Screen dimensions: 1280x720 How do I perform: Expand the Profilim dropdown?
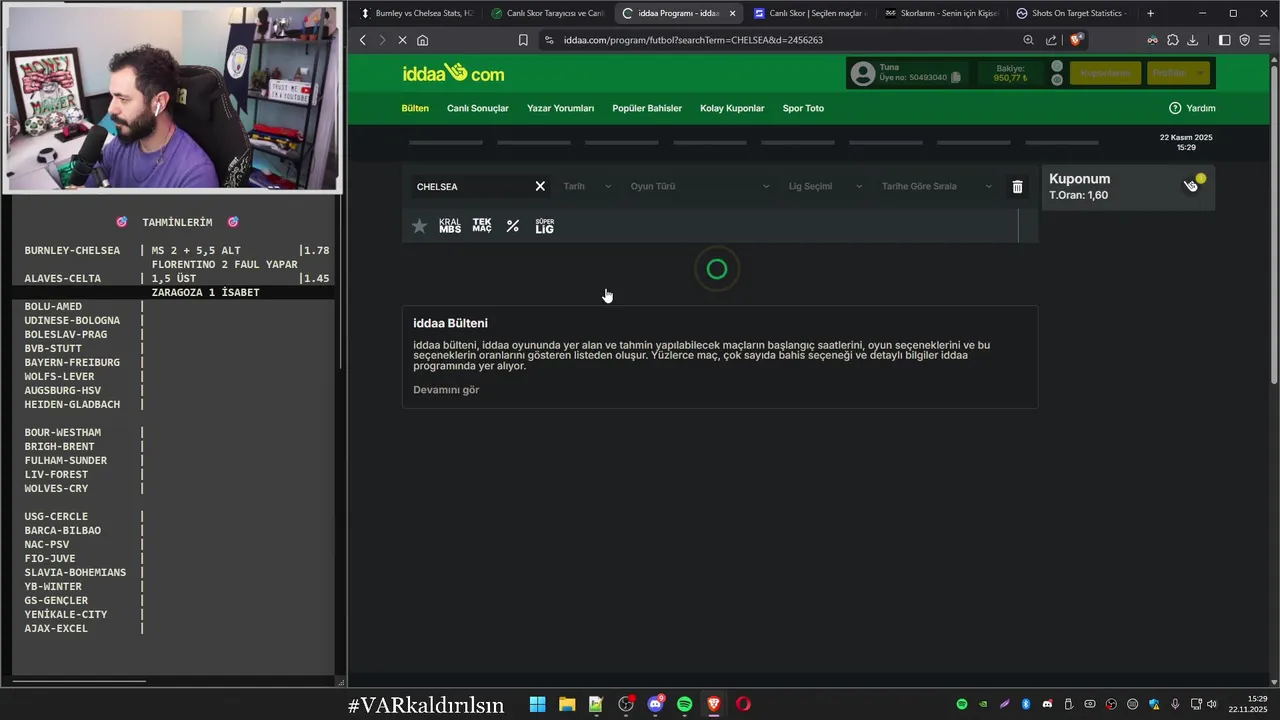[x=1178, y=73]
